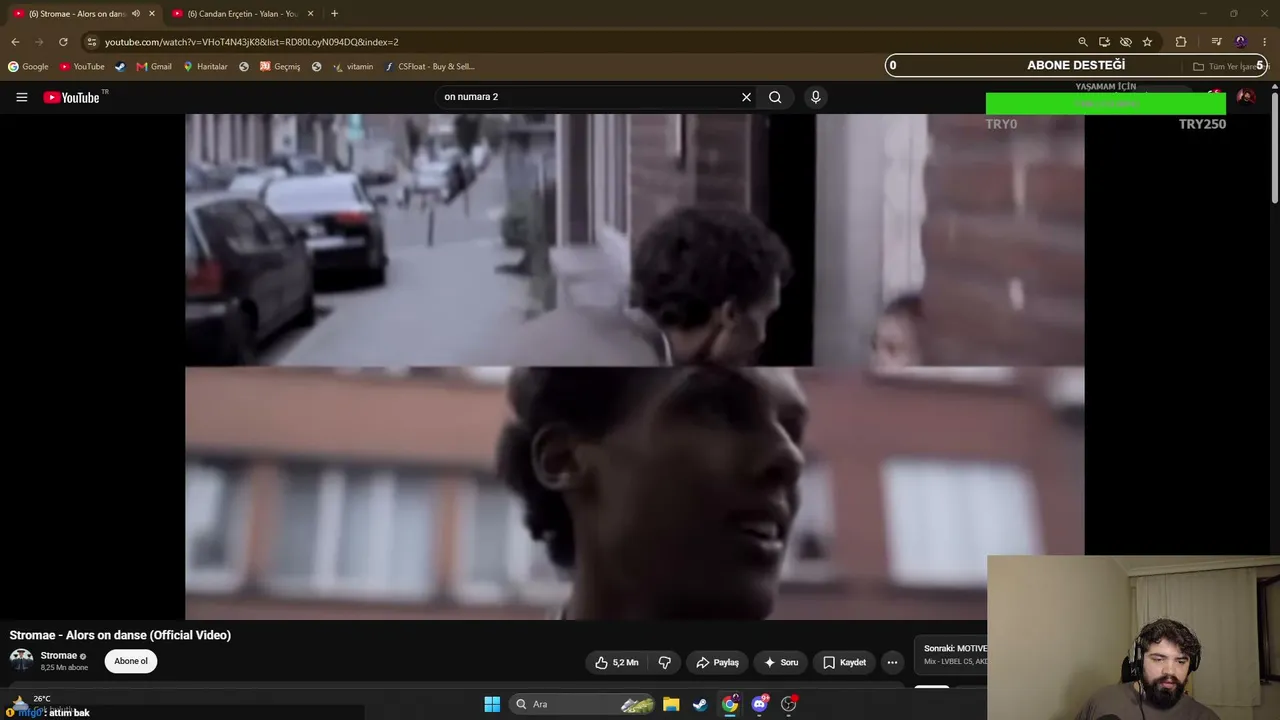The width and height of the screenshot is (1280, 720).
Task: Open the Stromae channel name link
Action: tap(59, 656)
